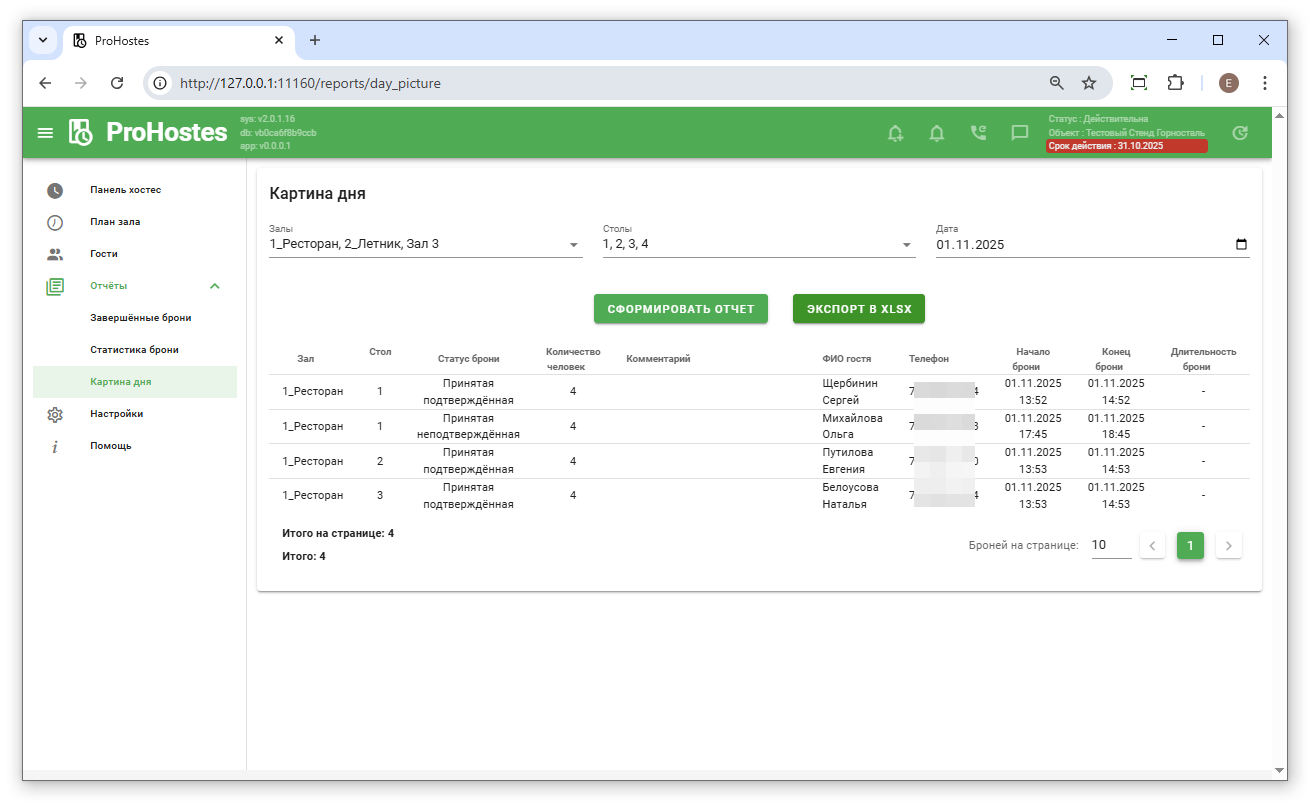The height and width of the screenshot is (805, 1315).
Task: Click the ProHostes logo icon
Action: 81,132
